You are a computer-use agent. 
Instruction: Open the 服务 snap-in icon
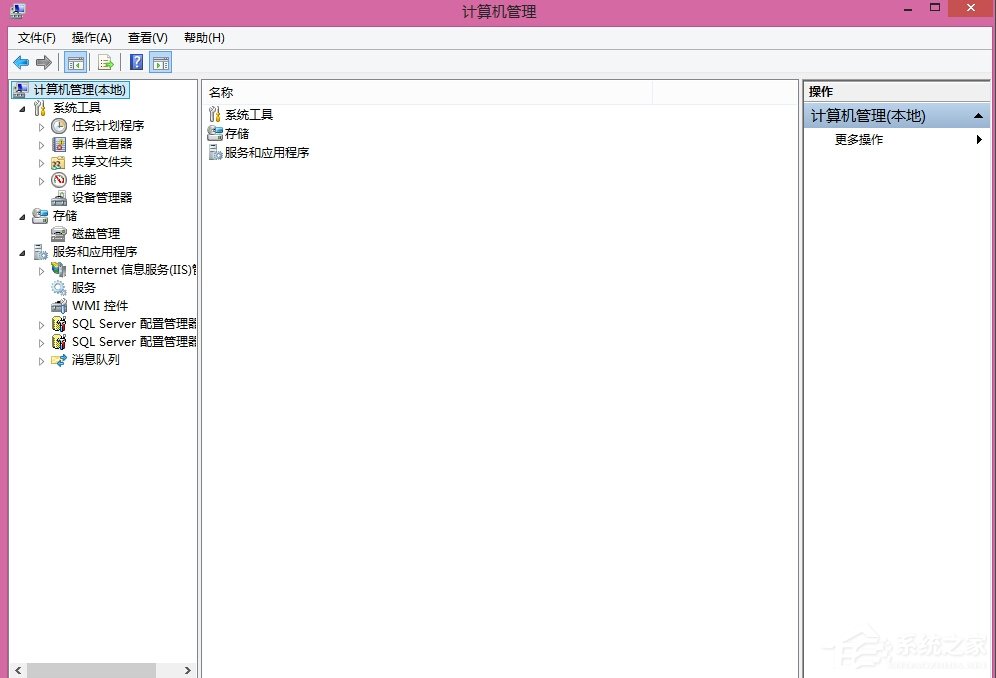[57, 287]
